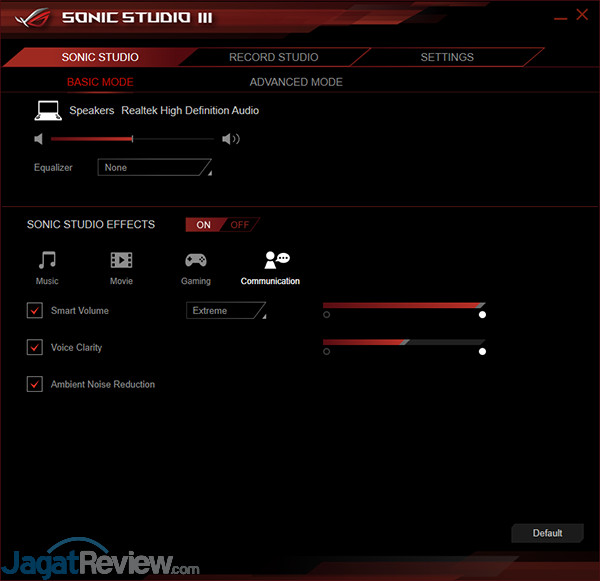
Task: Open the SETTINGS tab
Action: click(447, 57)
